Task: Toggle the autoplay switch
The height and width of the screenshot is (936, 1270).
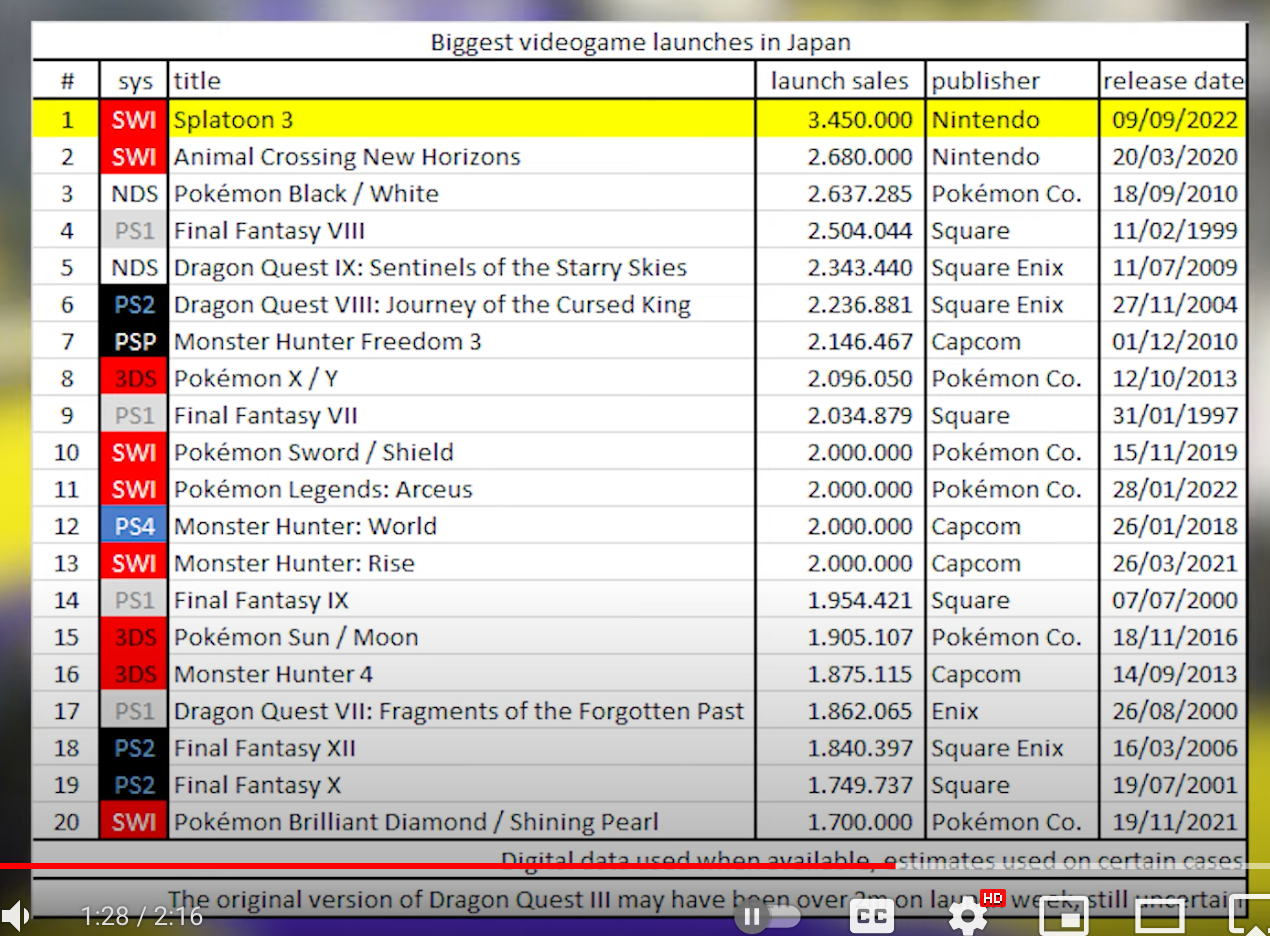Action: tap(768, 916)
